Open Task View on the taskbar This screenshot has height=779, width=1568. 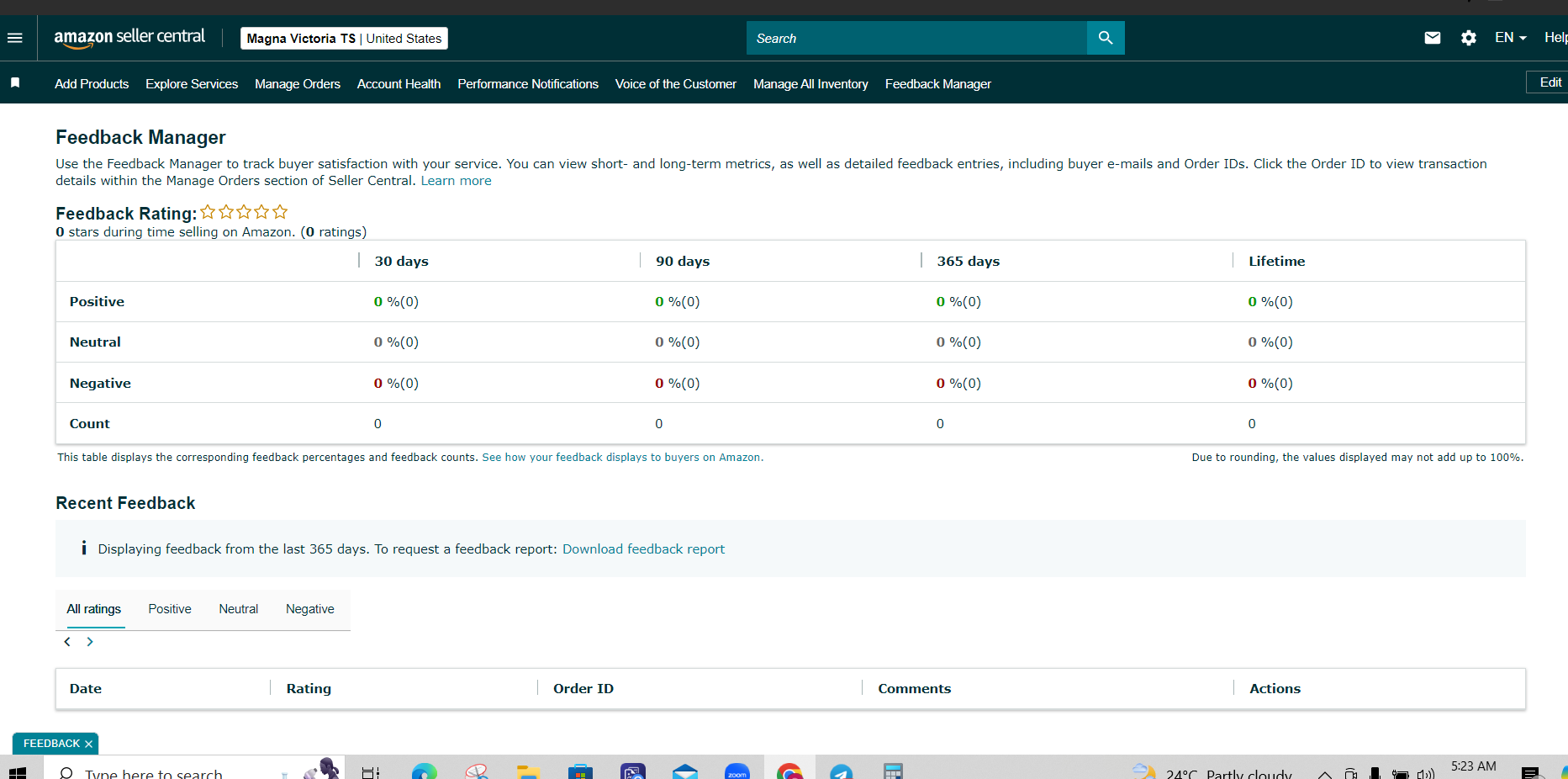371,772
